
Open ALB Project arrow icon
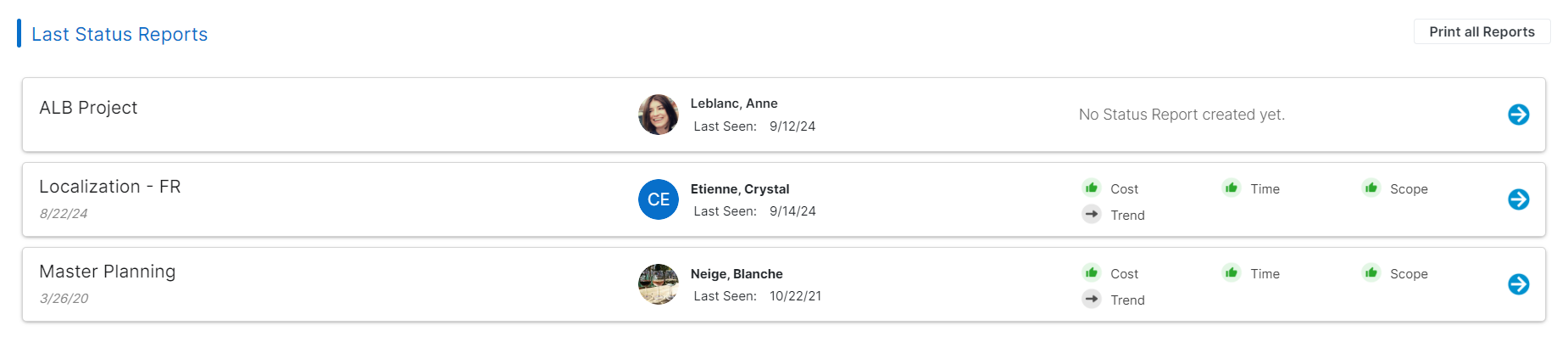click(x=1518, y=115)
